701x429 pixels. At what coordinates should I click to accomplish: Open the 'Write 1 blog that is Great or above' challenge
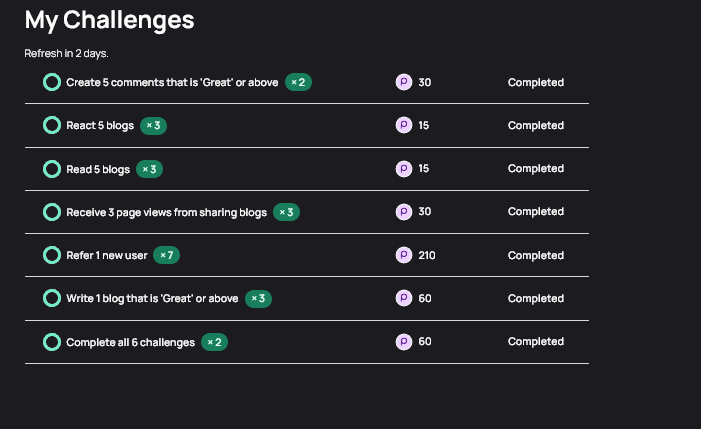pos(152,299)
